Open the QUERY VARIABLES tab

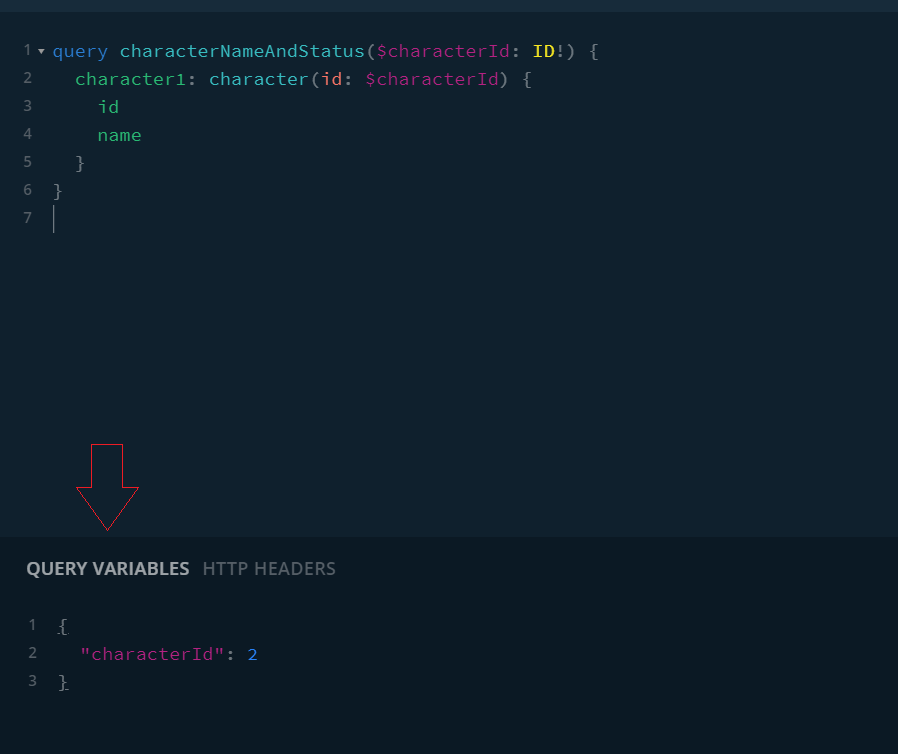(108, 569)
